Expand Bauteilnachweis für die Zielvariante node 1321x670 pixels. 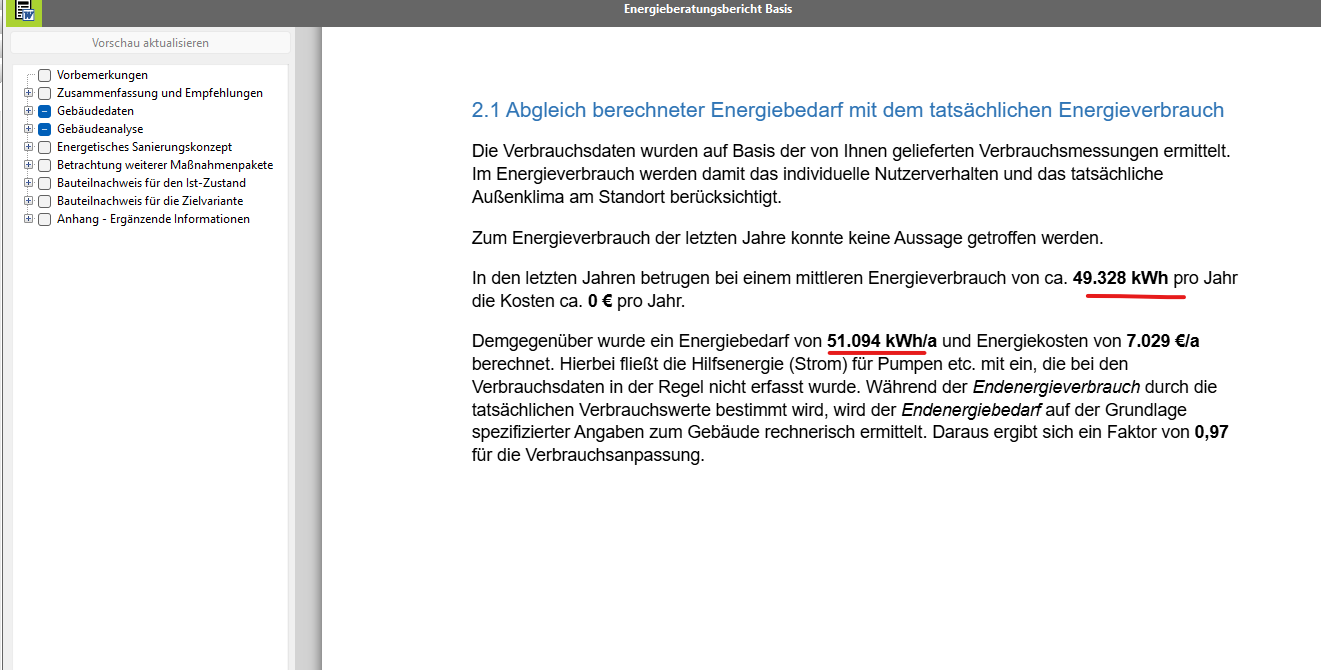coord(29,201)
